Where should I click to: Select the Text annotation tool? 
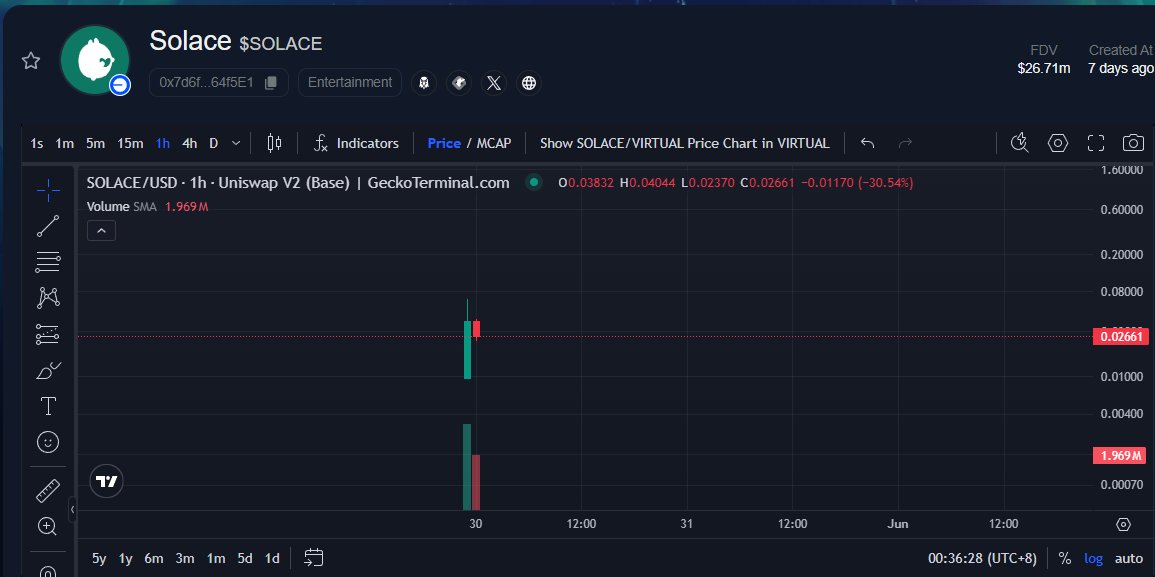point(48,406)
